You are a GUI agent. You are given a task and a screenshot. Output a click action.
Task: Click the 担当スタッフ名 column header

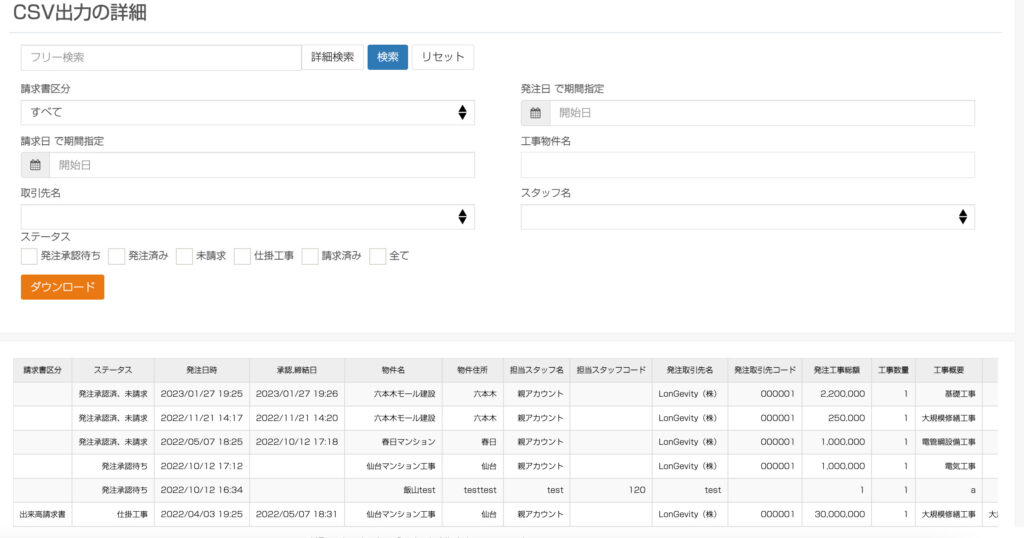click(x=537, y=370)
